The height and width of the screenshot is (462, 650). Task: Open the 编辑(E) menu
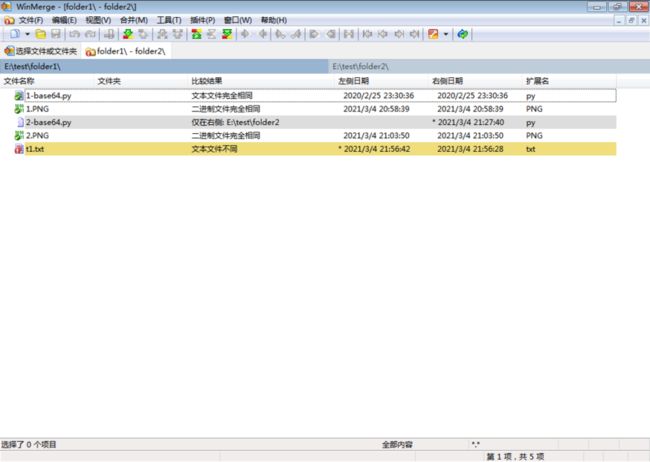64,20
